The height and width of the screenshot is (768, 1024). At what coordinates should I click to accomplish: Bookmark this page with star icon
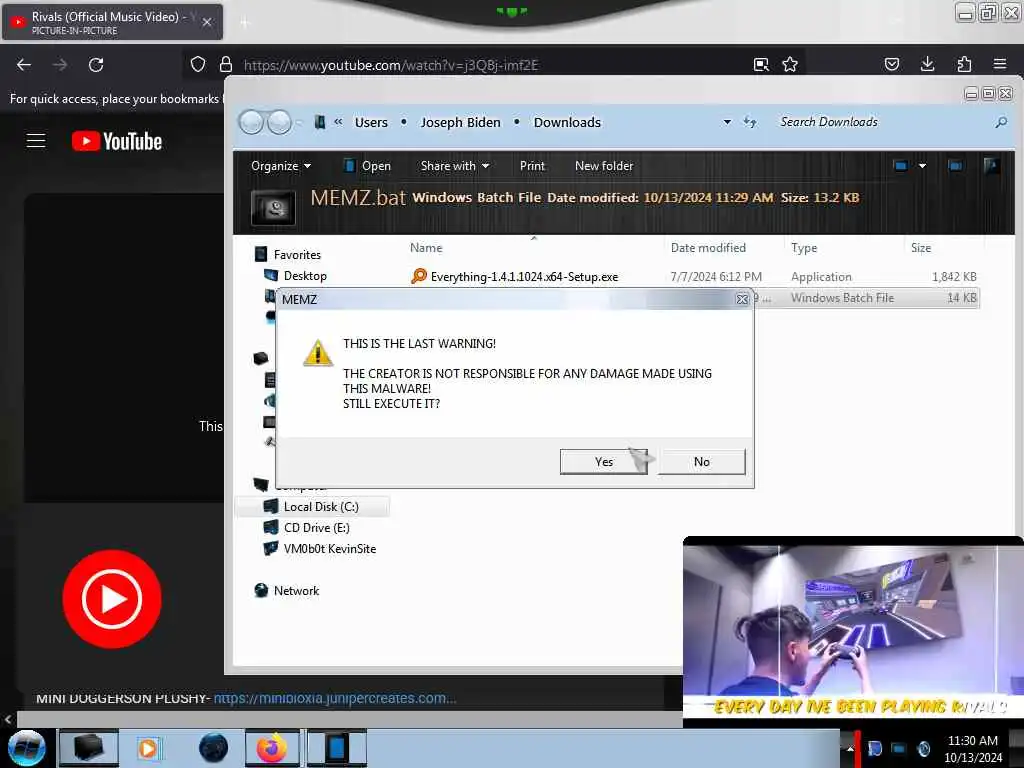(x=790, y=65)
